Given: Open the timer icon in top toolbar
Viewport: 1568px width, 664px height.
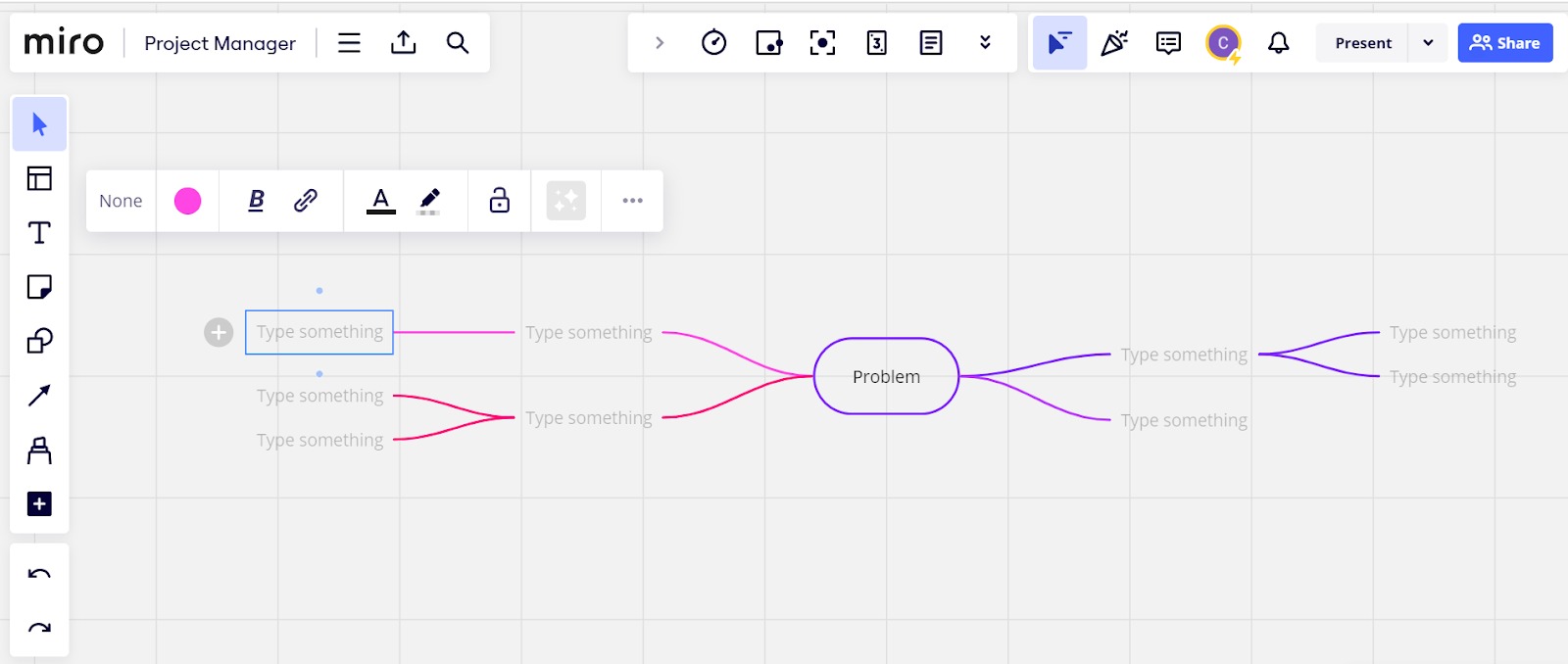Looking at the screenshot, I should pyautogui.click(x=713, y=43).
